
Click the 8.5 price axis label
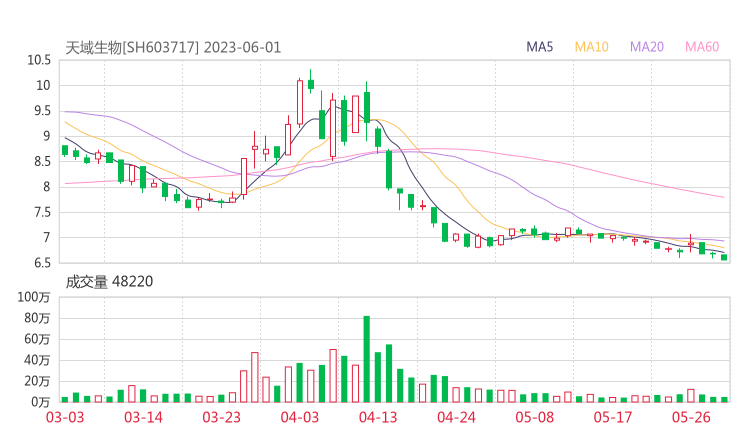tap(42, 161)
